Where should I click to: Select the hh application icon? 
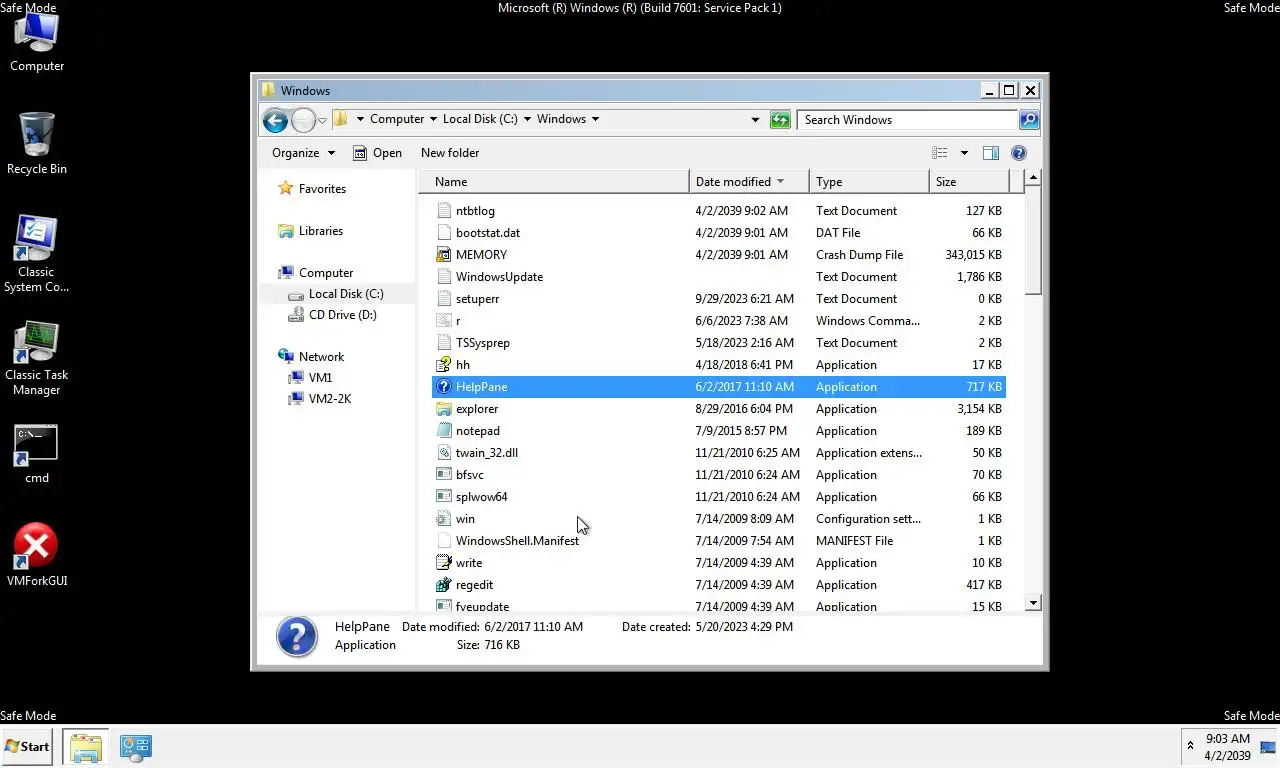tap(445, 365)
